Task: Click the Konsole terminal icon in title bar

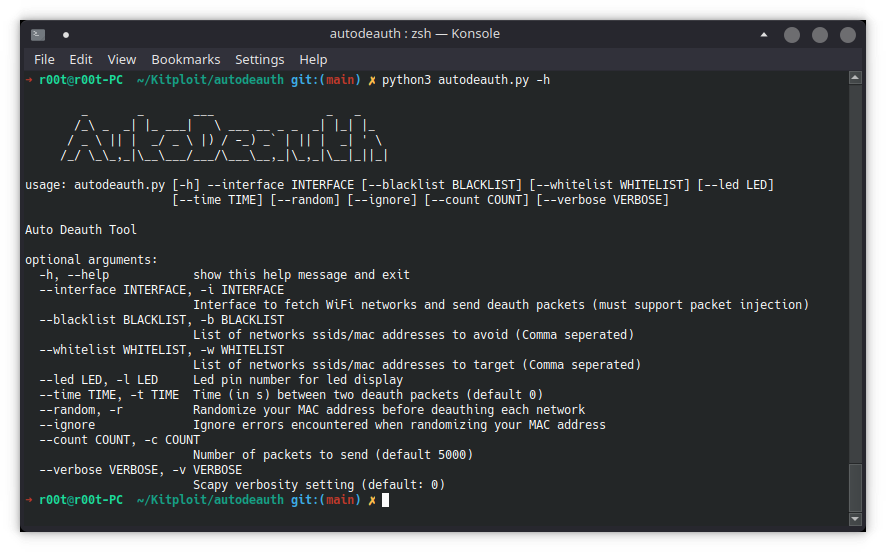Action: click(x=38, y=34)
